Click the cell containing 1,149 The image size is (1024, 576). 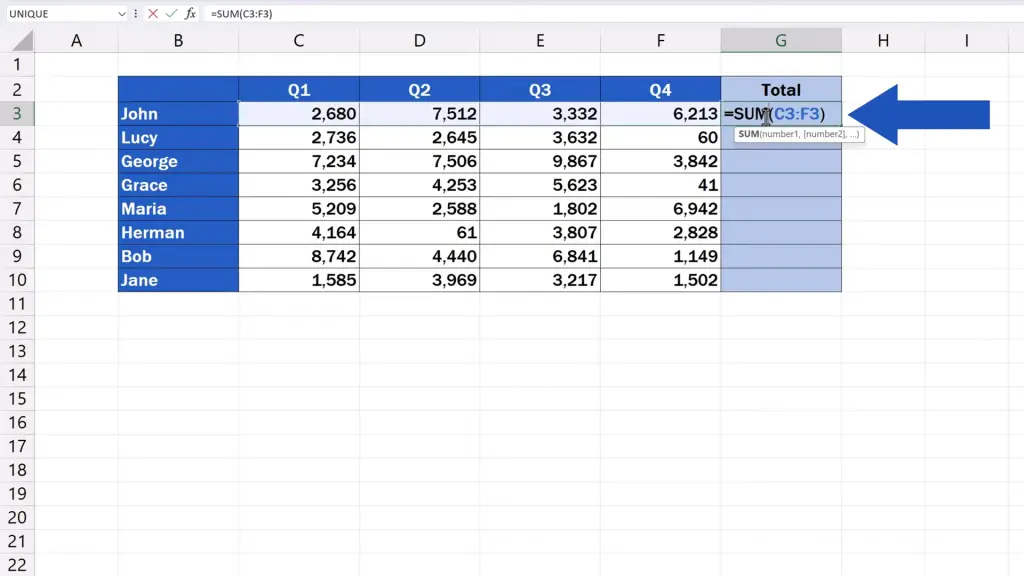661,256
